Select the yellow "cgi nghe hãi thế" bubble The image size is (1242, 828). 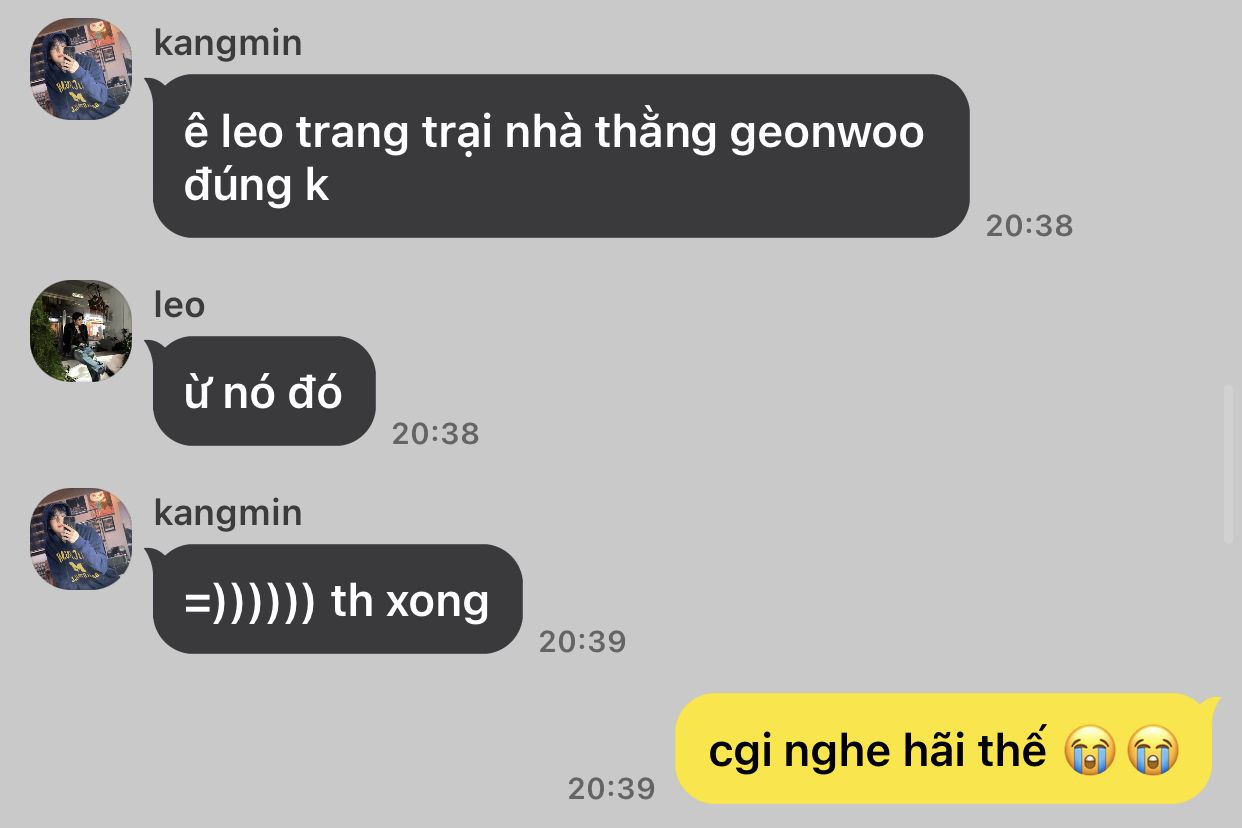[945, 749]
